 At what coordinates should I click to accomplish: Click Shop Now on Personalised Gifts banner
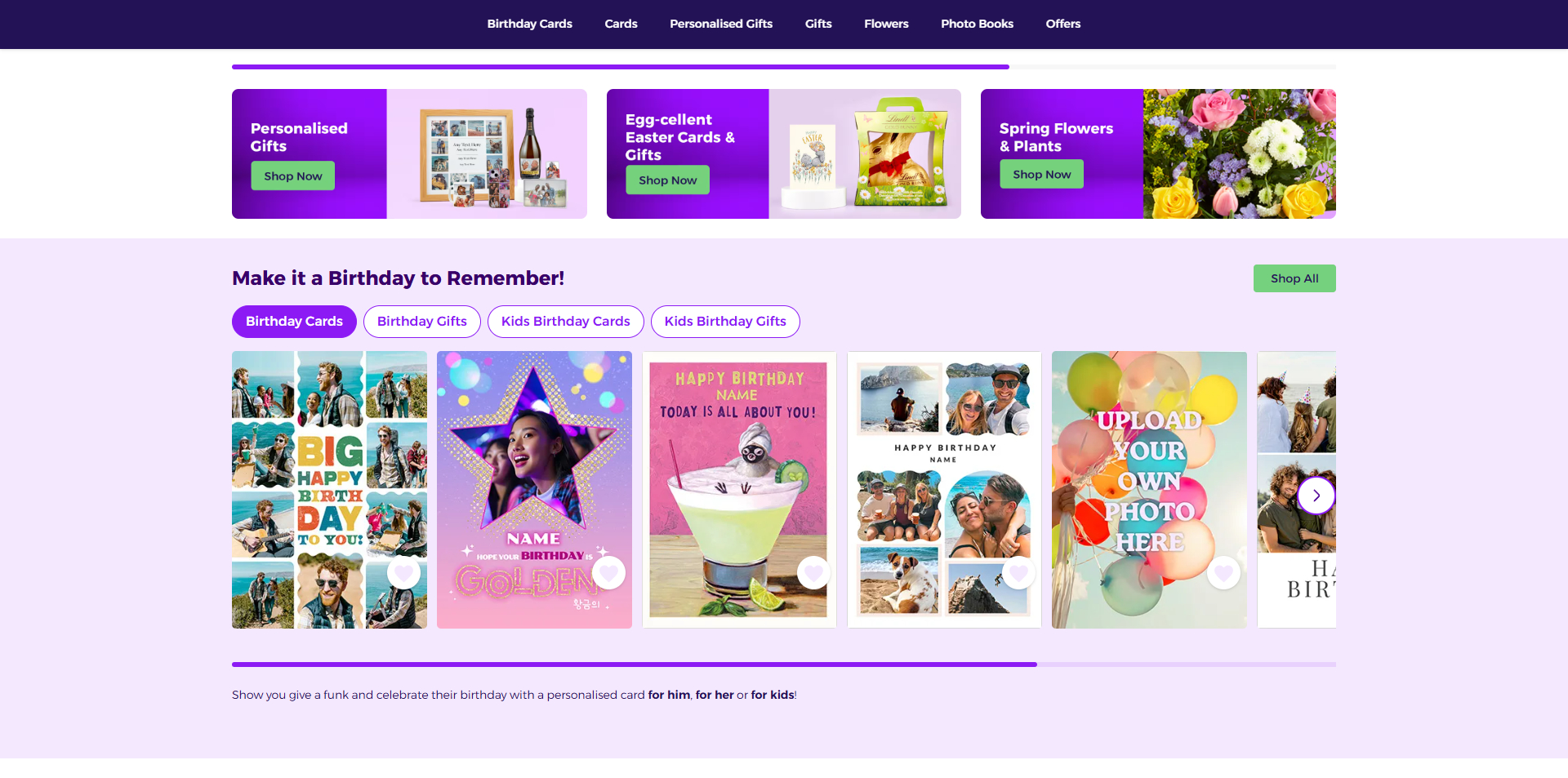point(293,176)
